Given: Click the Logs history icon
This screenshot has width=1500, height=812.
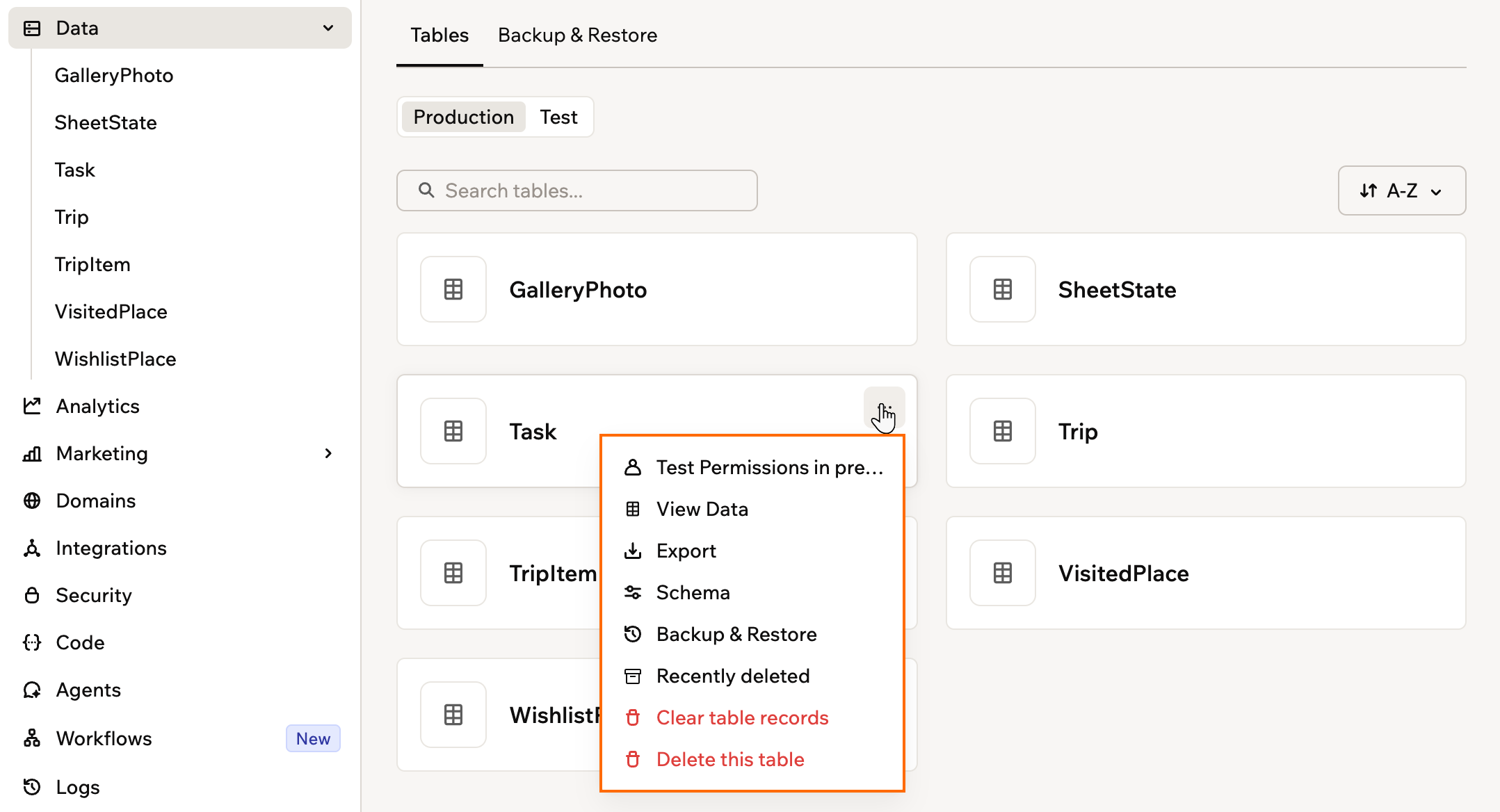Looking at the screenshot, I should pos(32,787).
